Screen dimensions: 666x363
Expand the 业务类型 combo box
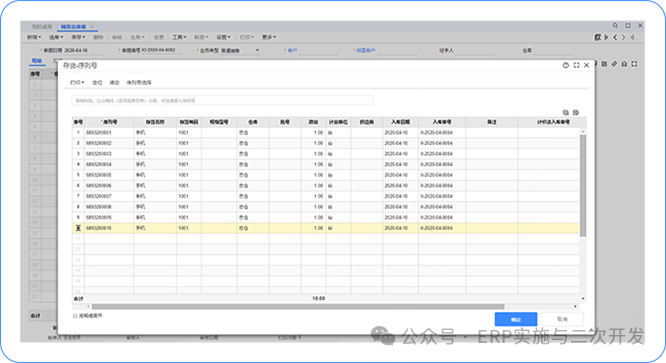[240, 50]
